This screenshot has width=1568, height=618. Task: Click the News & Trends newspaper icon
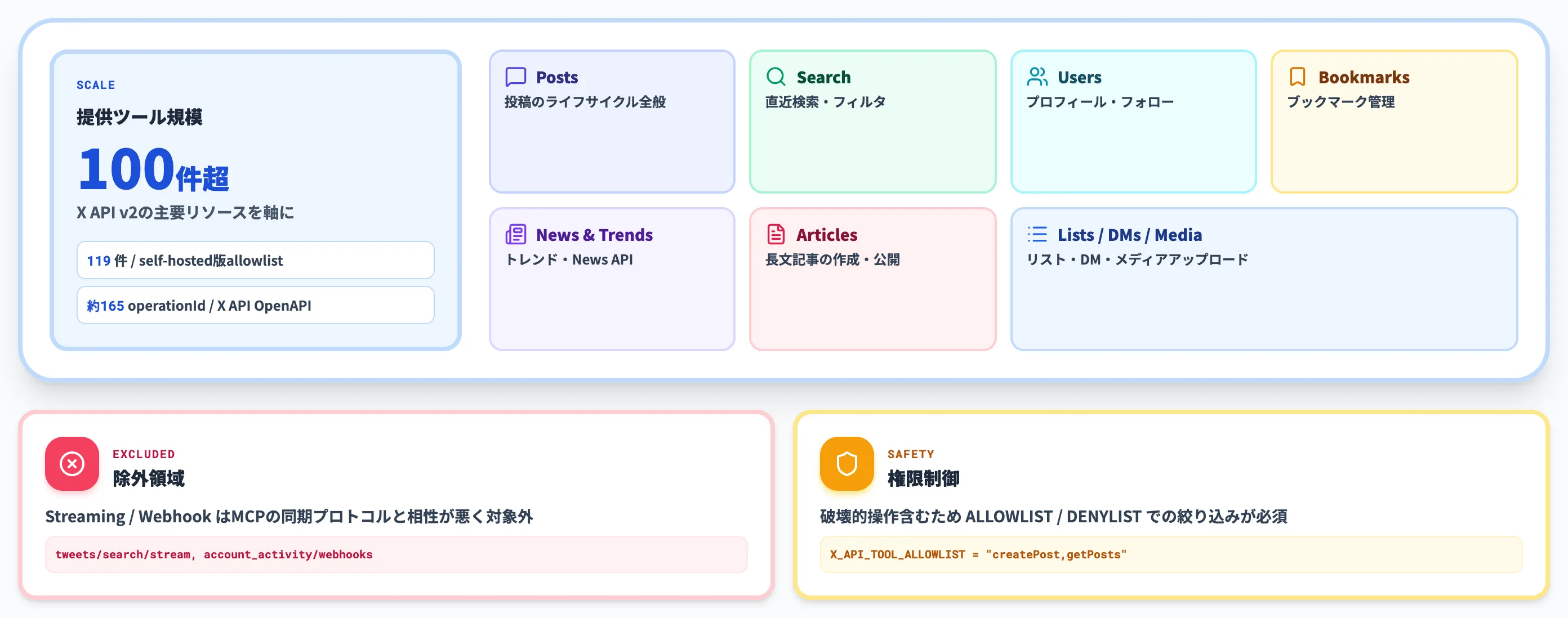pos(515,234)
